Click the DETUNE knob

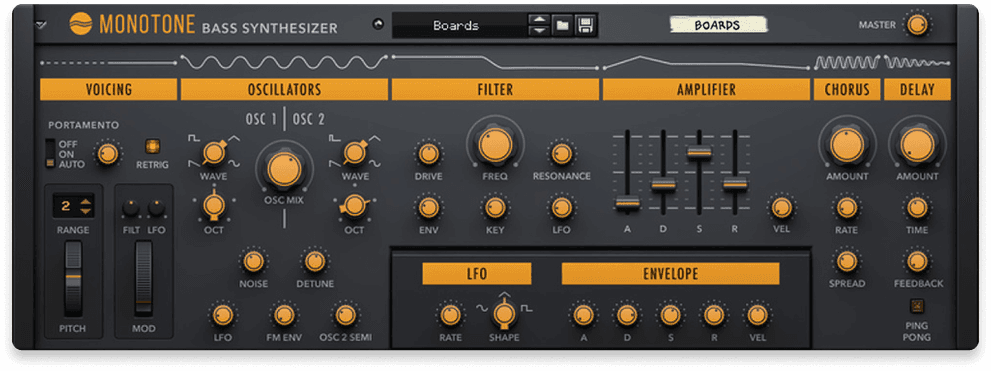(315, 261)
